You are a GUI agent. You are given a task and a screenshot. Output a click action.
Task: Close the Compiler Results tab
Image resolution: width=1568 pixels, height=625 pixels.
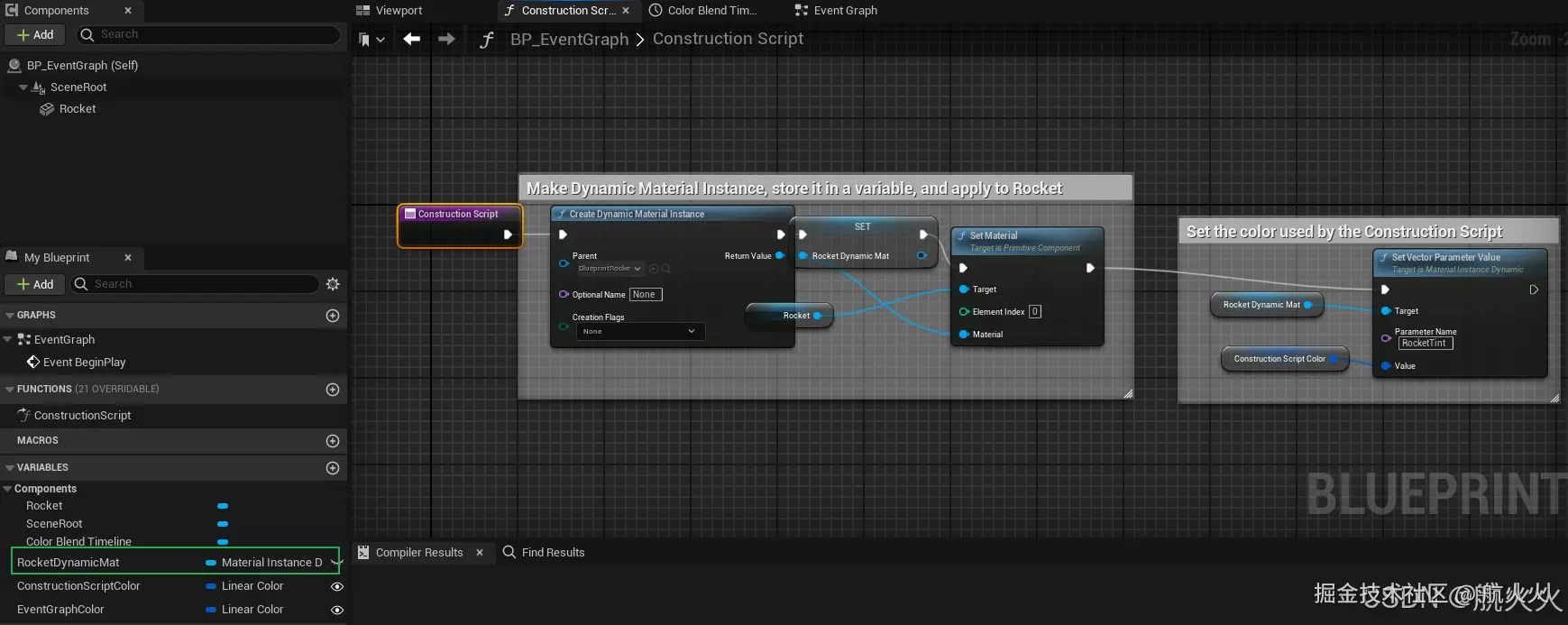(x=480, y=553)
